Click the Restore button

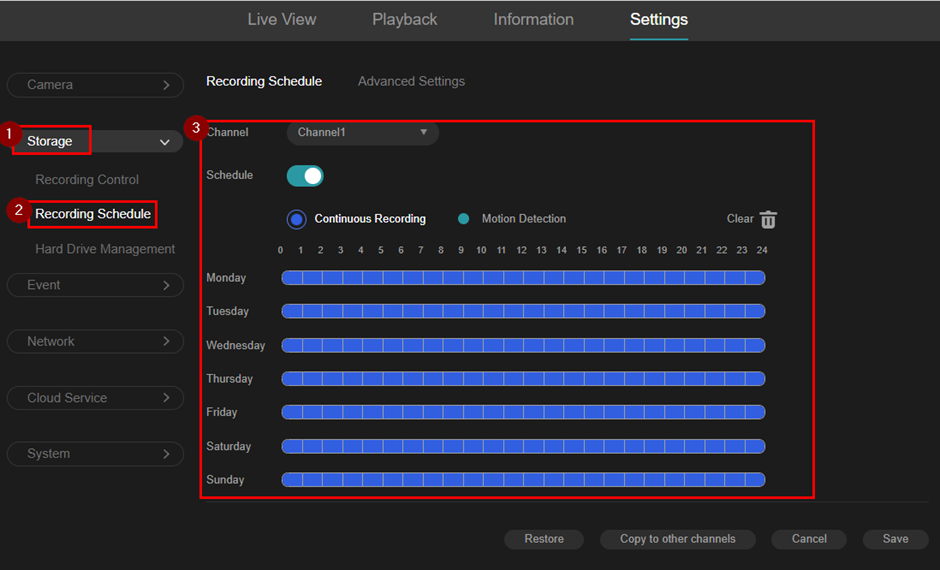point(544,539)
